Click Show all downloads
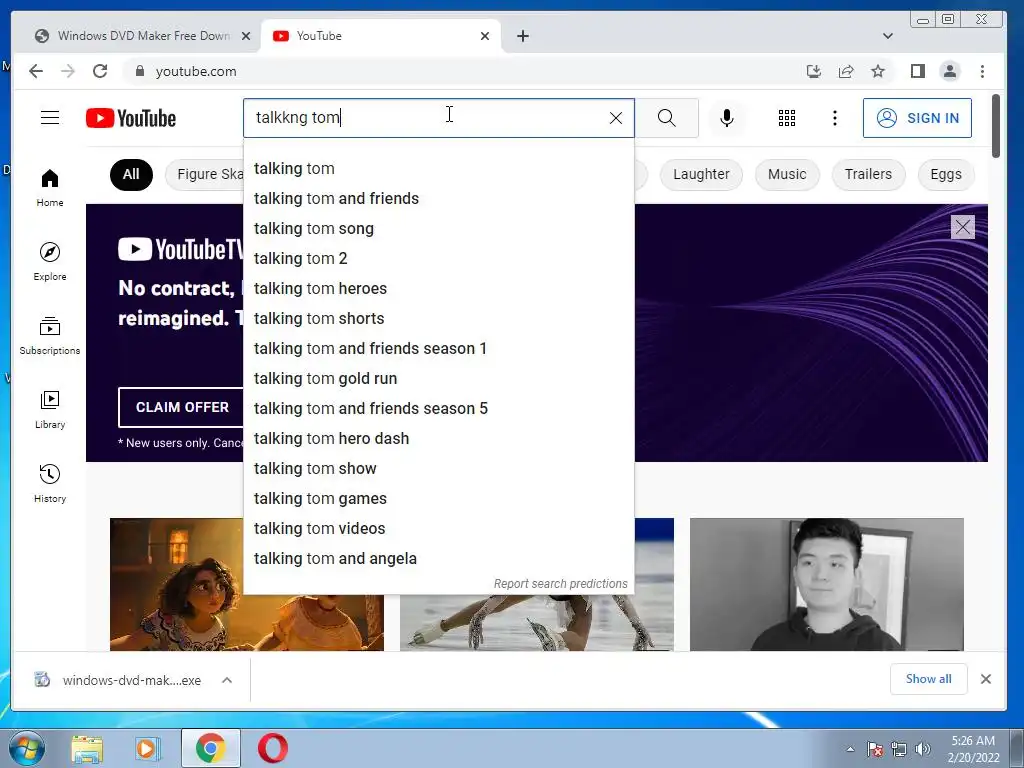Viewport: 1024px width, 768px height. 928,679
